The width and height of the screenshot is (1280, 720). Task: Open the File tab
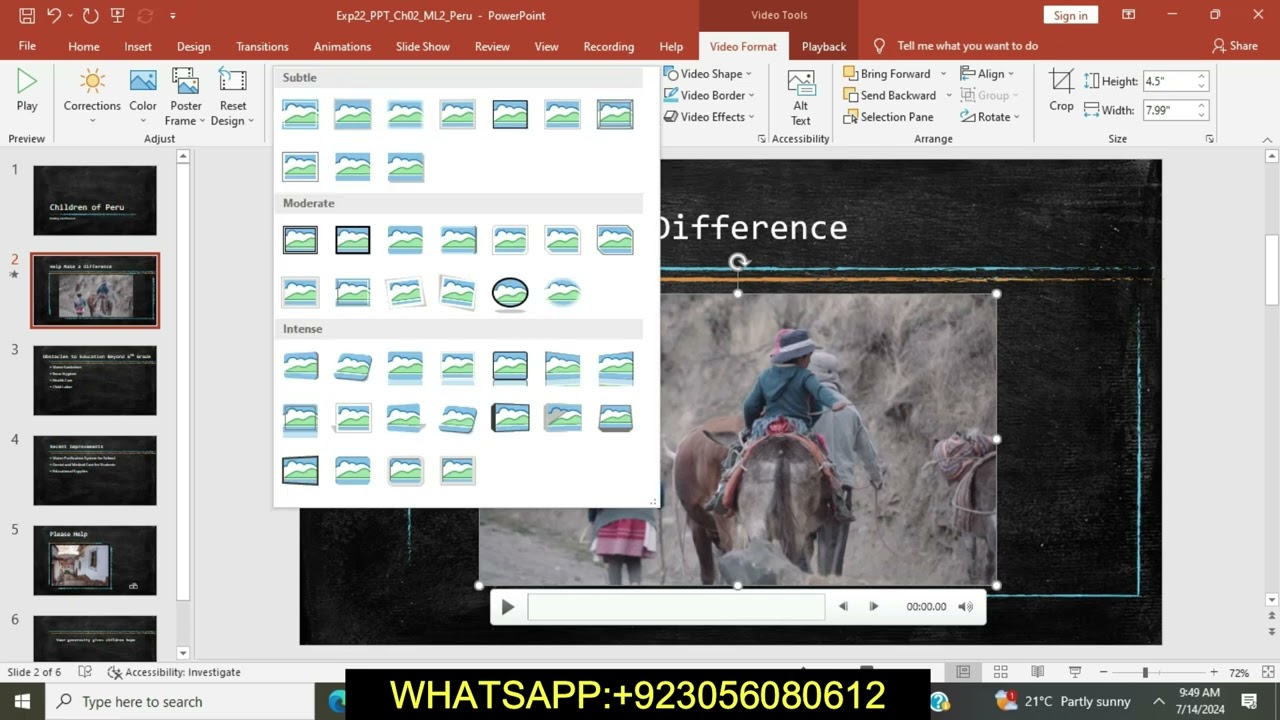[27, 46]
